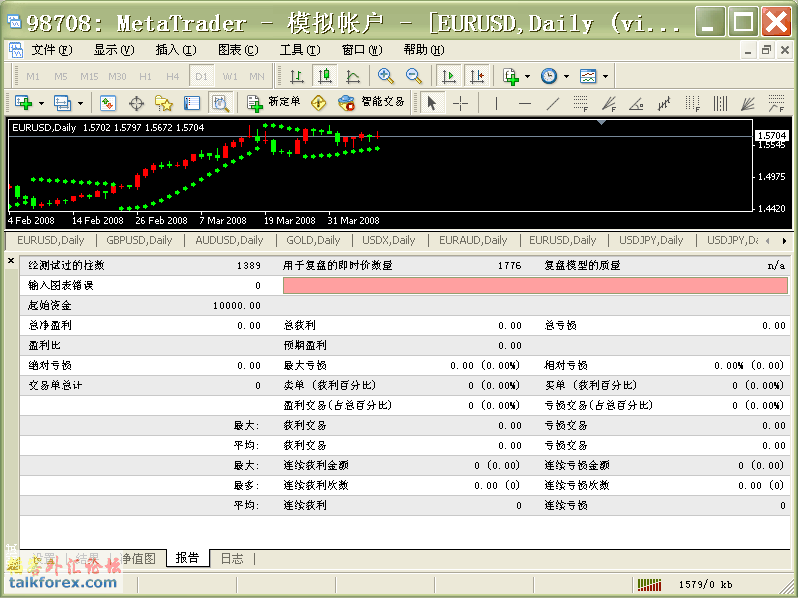Expand the add indicators dropdown arrow
The height and width of the screenshot is (598, 798).
(x=527, y=77)
